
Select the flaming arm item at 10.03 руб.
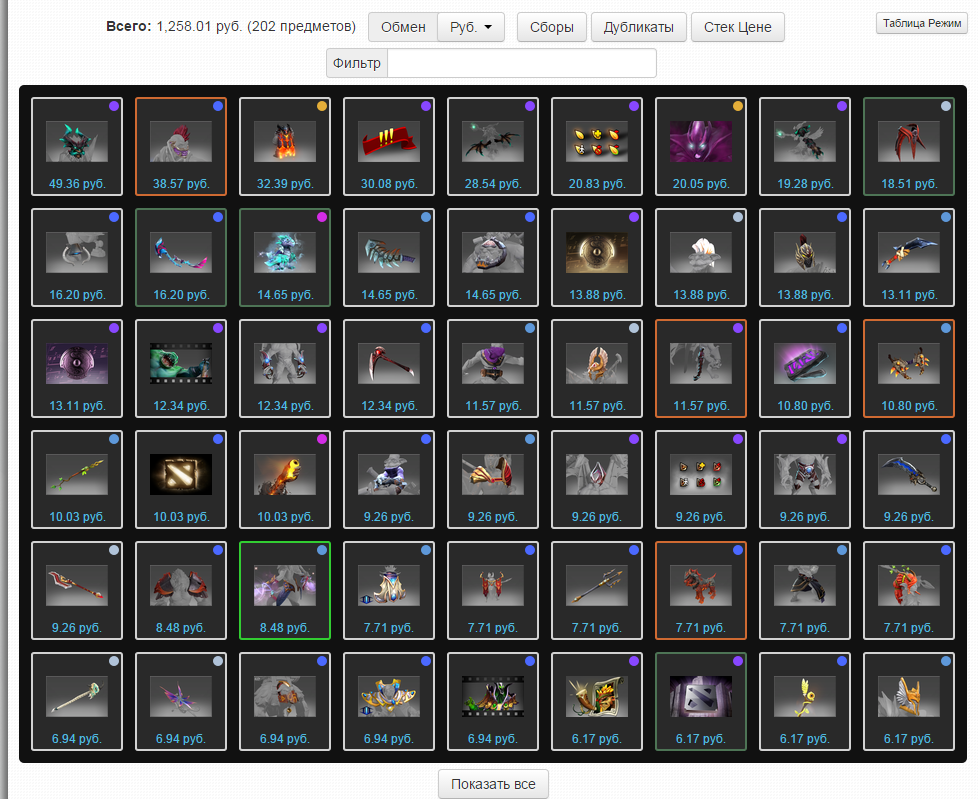(285, 480)
